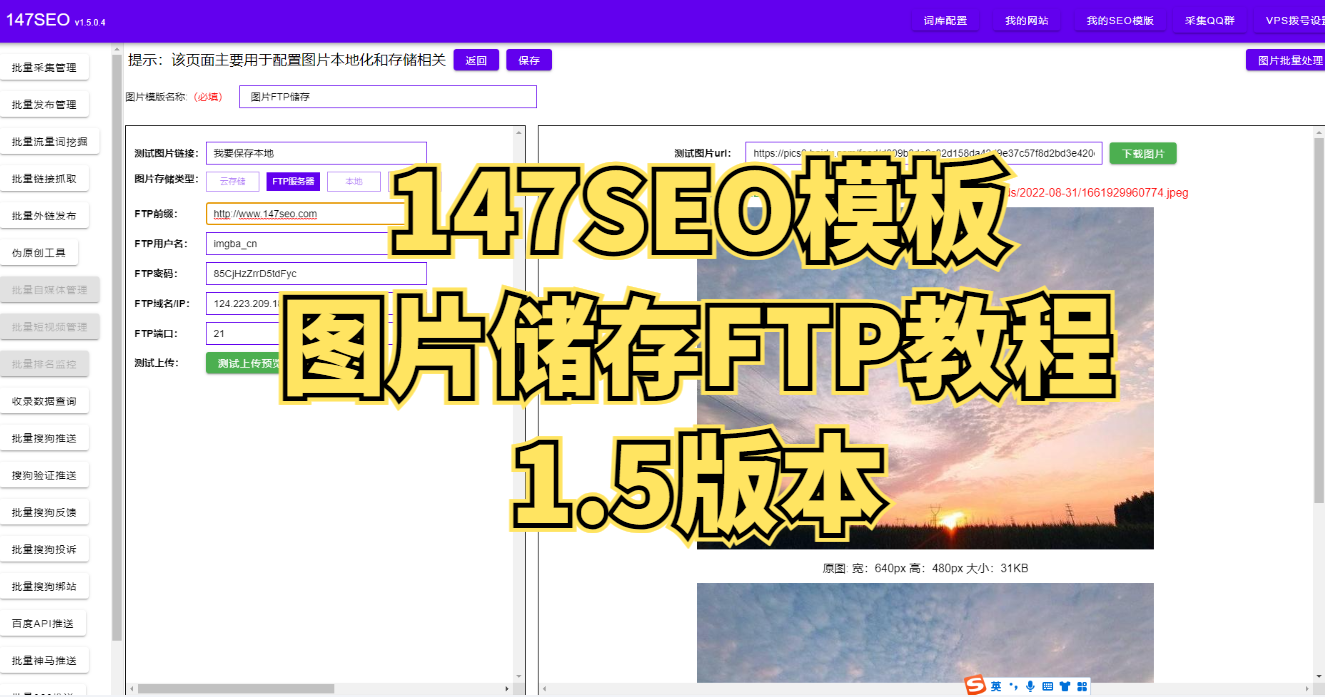Focus the 测试图片url input field
The width and height of the screenshot is (1325, 697).
(x=923, y=153)
